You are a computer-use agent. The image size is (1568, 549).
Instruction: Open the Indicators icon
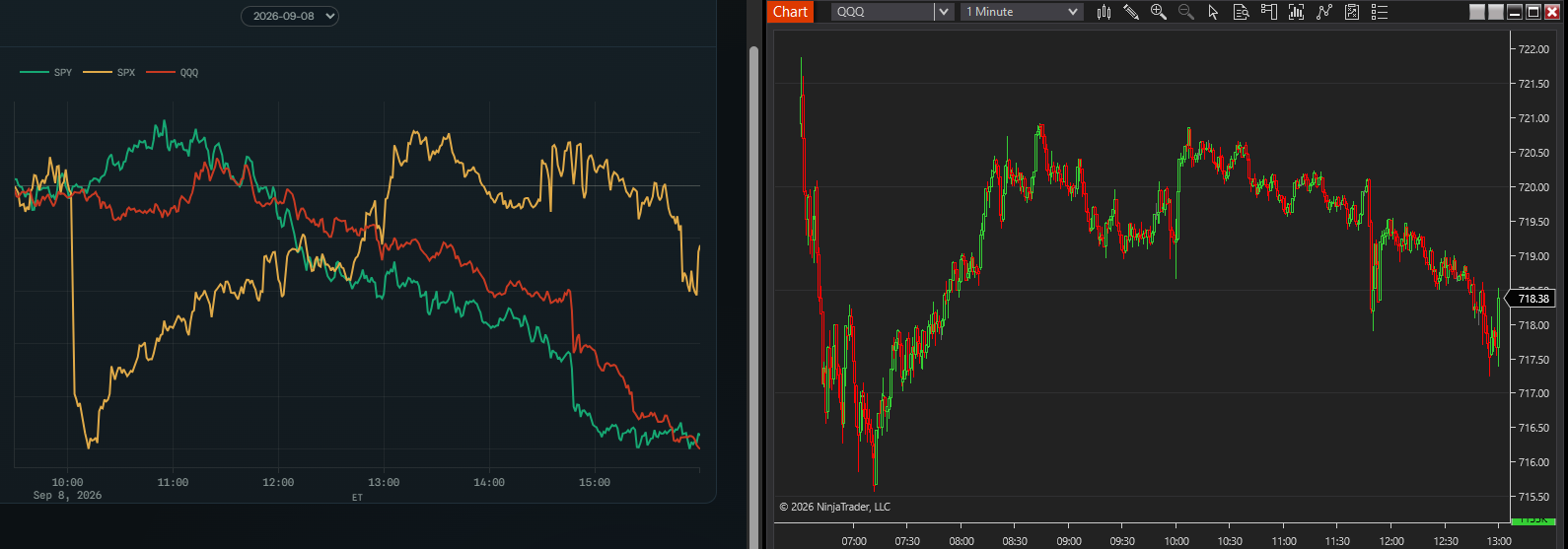pyautogui.click(x=1324, y=12)
